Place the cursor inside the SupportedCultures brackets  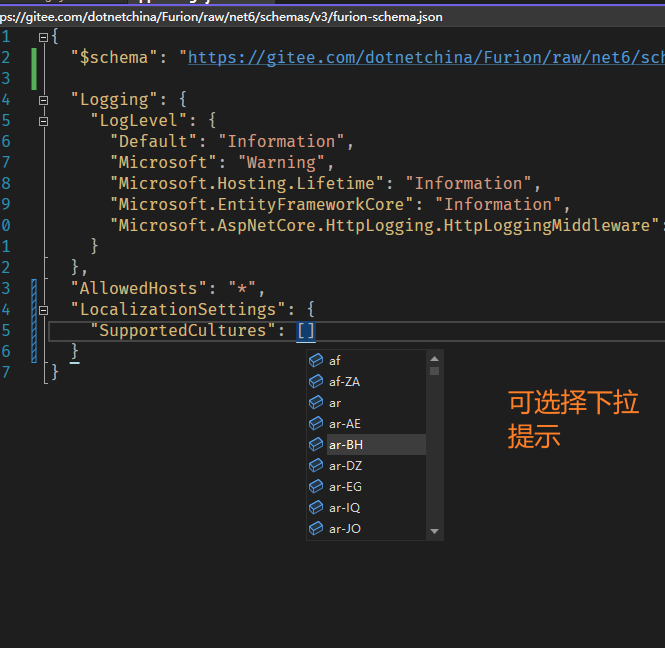pyautogui.click(x=306, y=331)
